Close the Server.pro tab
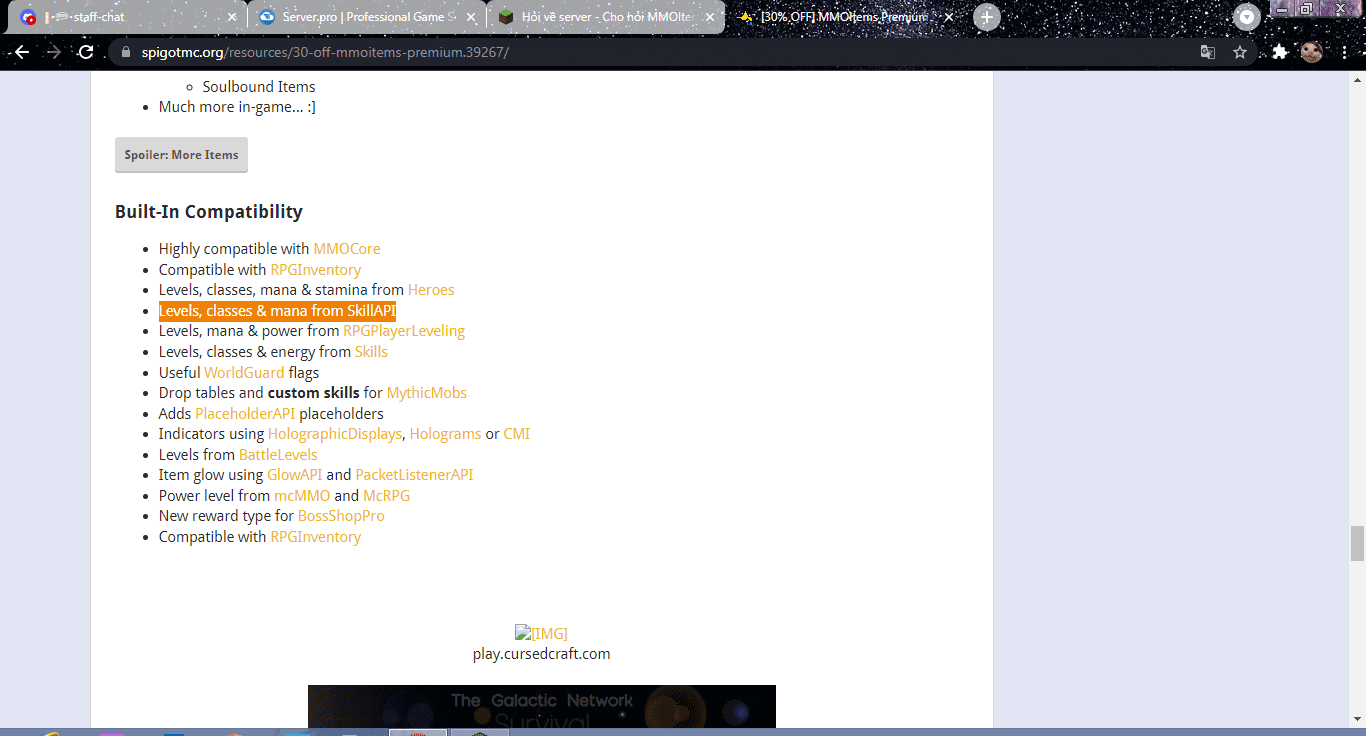Screen dimensions: 1366x736 pos(470,17)
